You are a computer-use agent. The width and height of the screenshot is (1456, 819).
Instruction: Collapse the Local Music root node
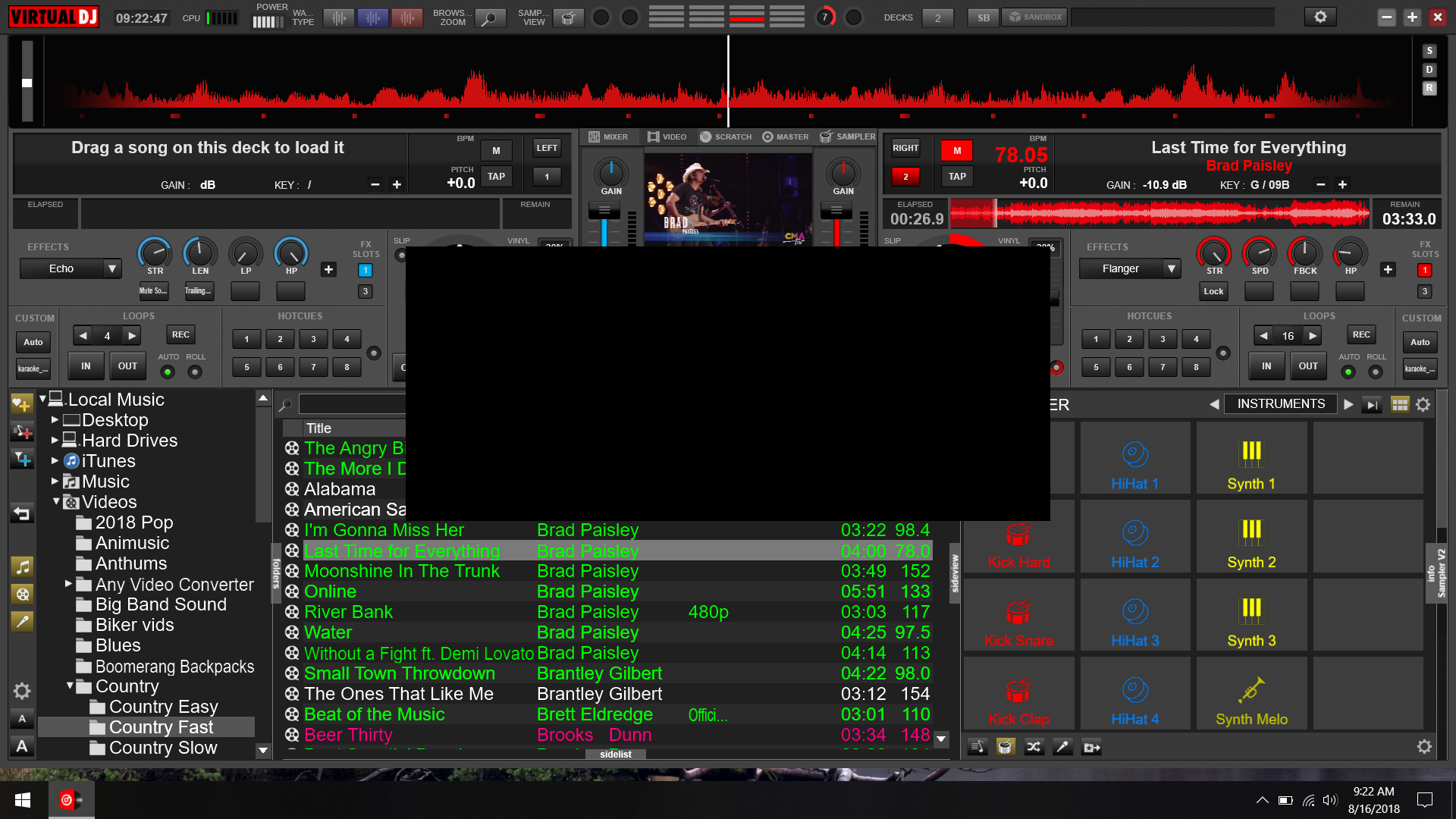43,399
